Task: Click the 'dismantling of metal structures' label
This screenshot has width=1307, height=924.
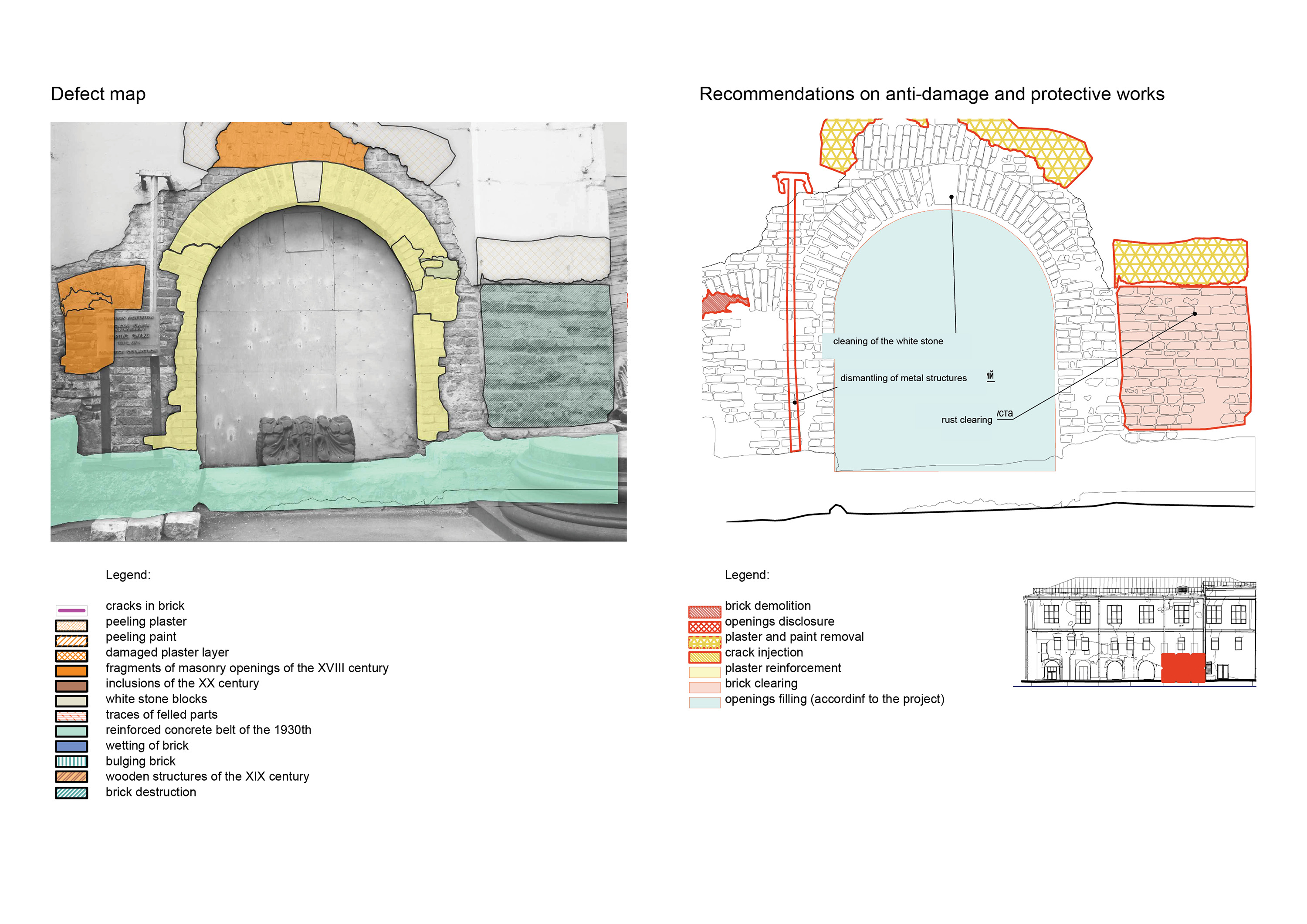Action: click(903, 379)
